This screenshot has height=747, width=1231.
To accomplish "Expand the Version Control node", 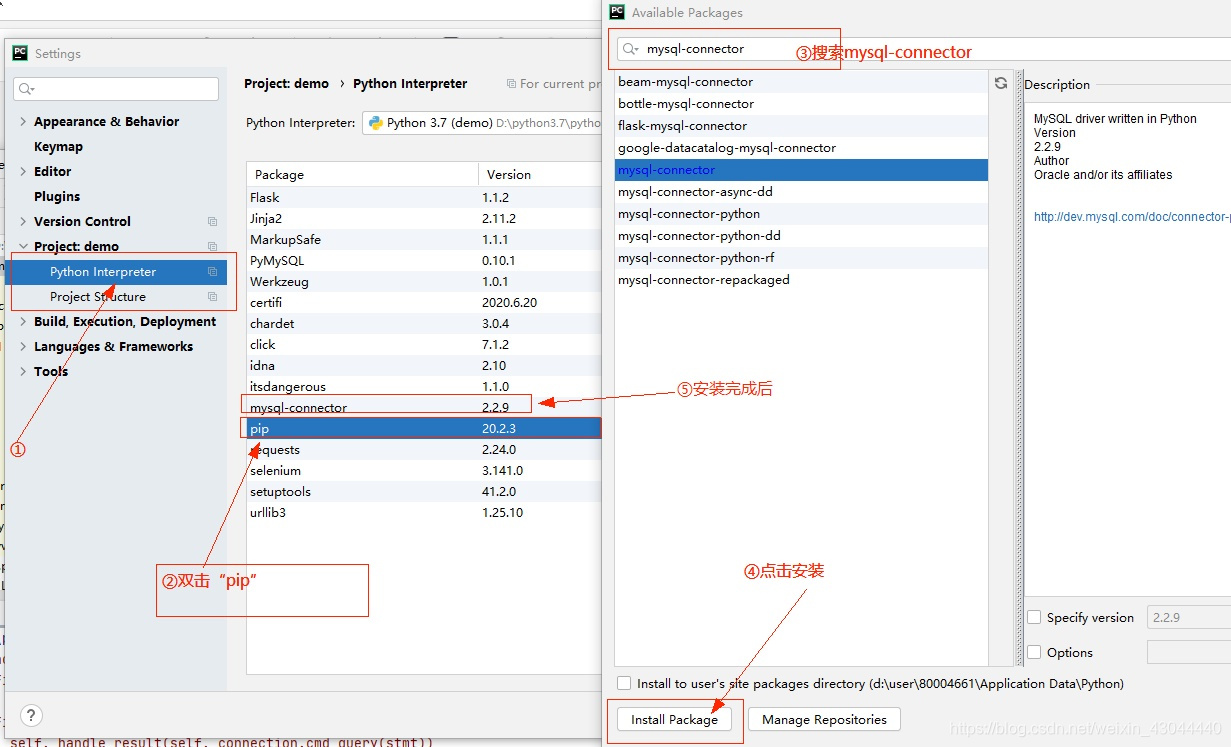I will coord(23,222).
